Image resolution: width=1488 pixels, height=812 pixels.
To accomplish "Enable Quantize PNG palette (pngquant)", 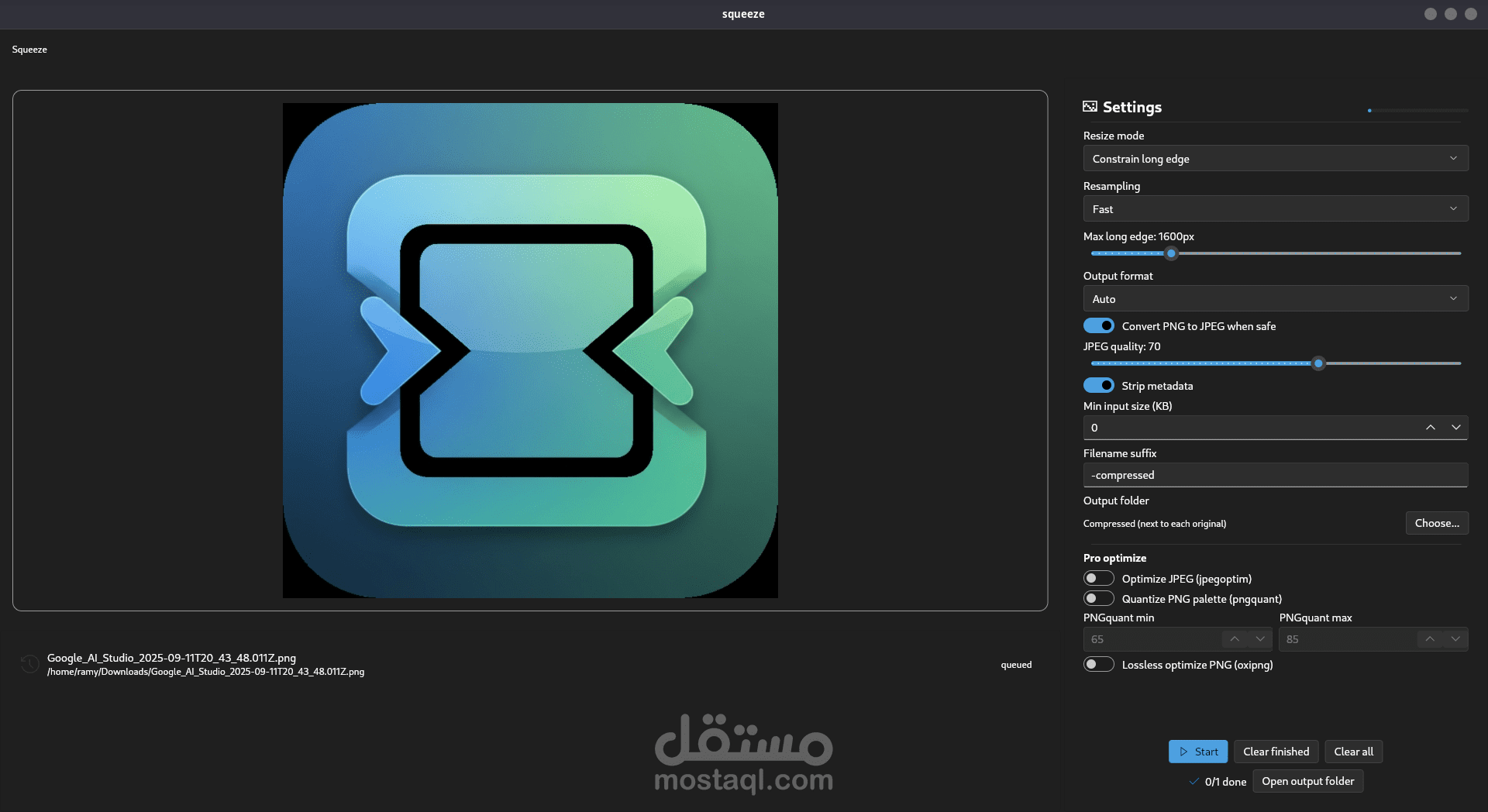I will coord(1098,599).
